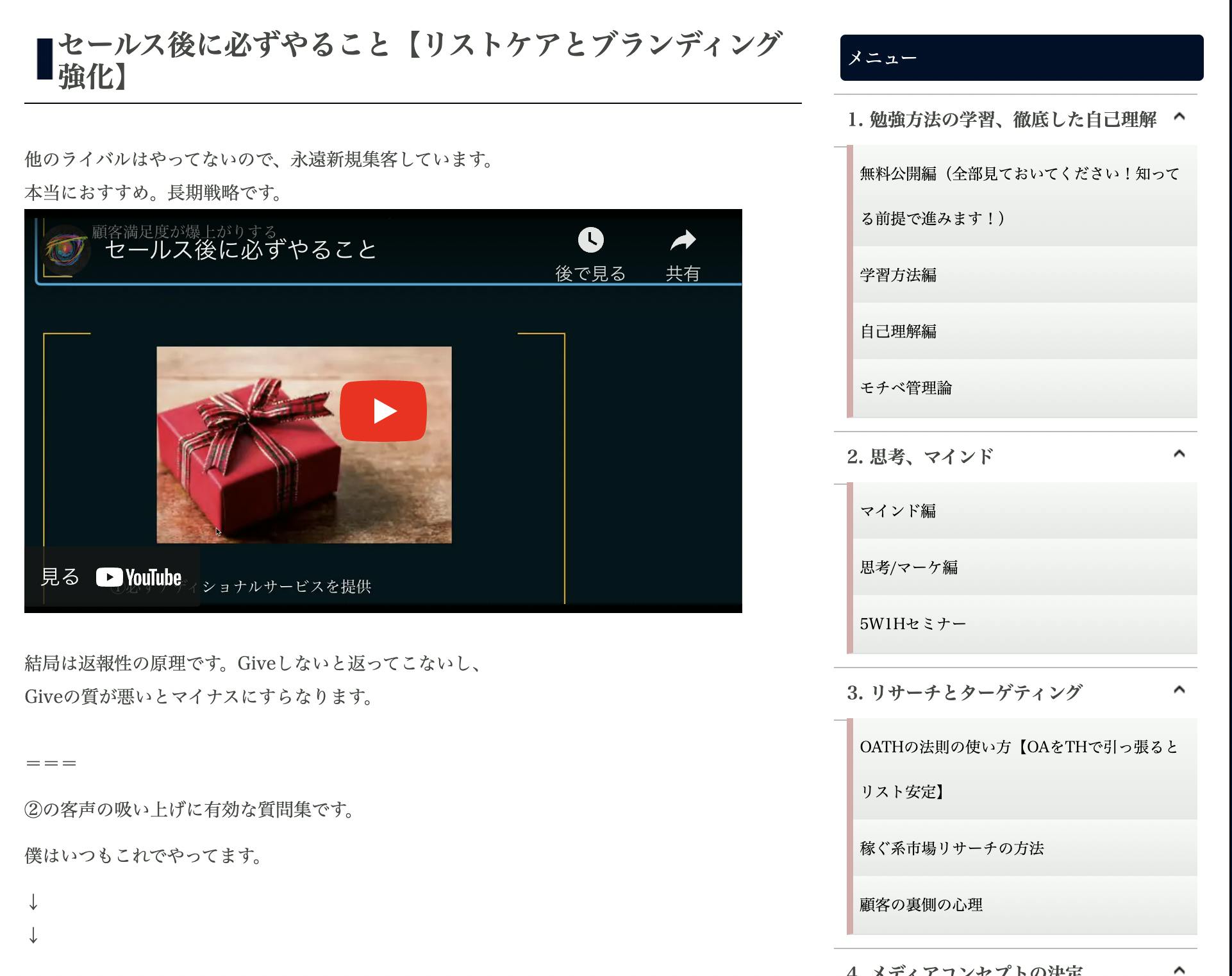
Task: Toggle the 4. メディアコンセプトの決定 chevron
Action: 1179,970
